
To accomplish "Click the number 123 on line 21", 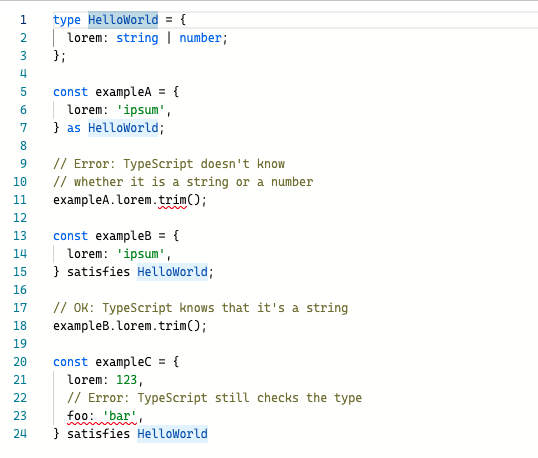I will (127, 380).
